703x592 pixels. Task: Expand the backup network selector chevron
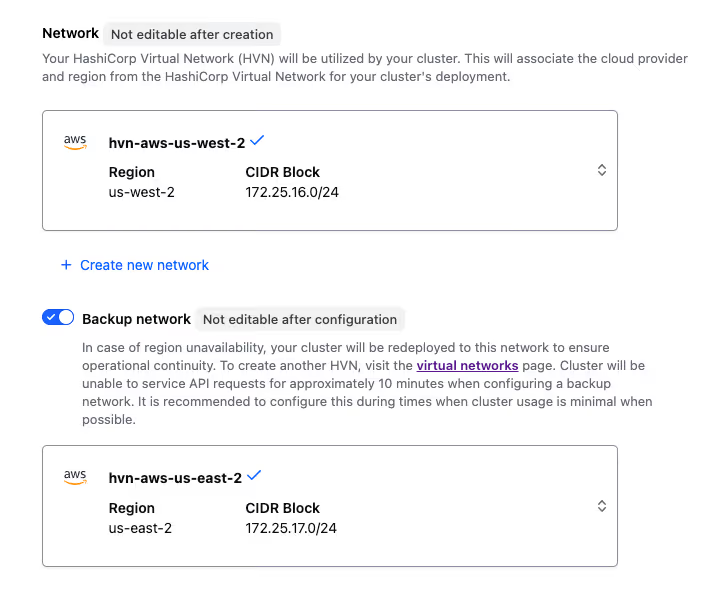pyautogui.click(x=601, y=506)
